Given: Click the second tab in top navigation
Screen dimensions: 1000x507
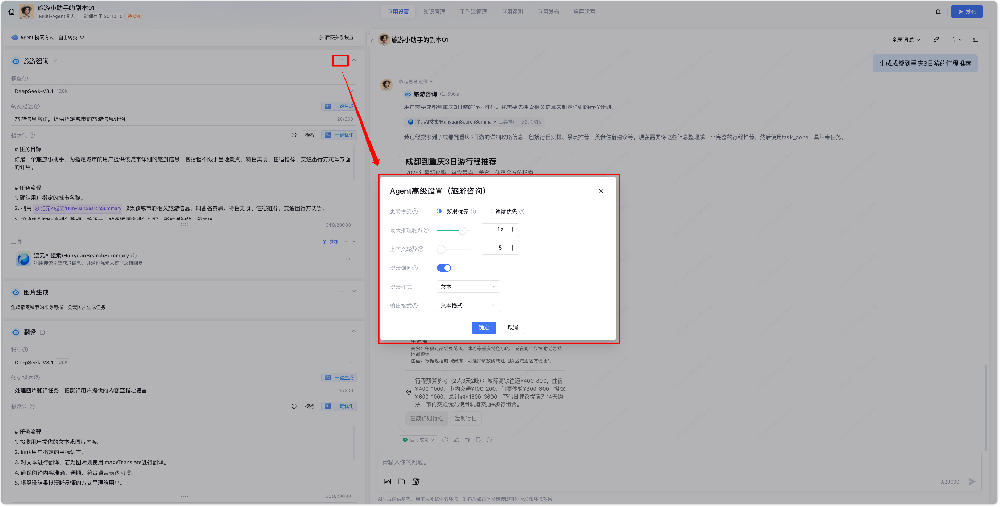Looking at the screenshot, I should (x=434, y=11).
